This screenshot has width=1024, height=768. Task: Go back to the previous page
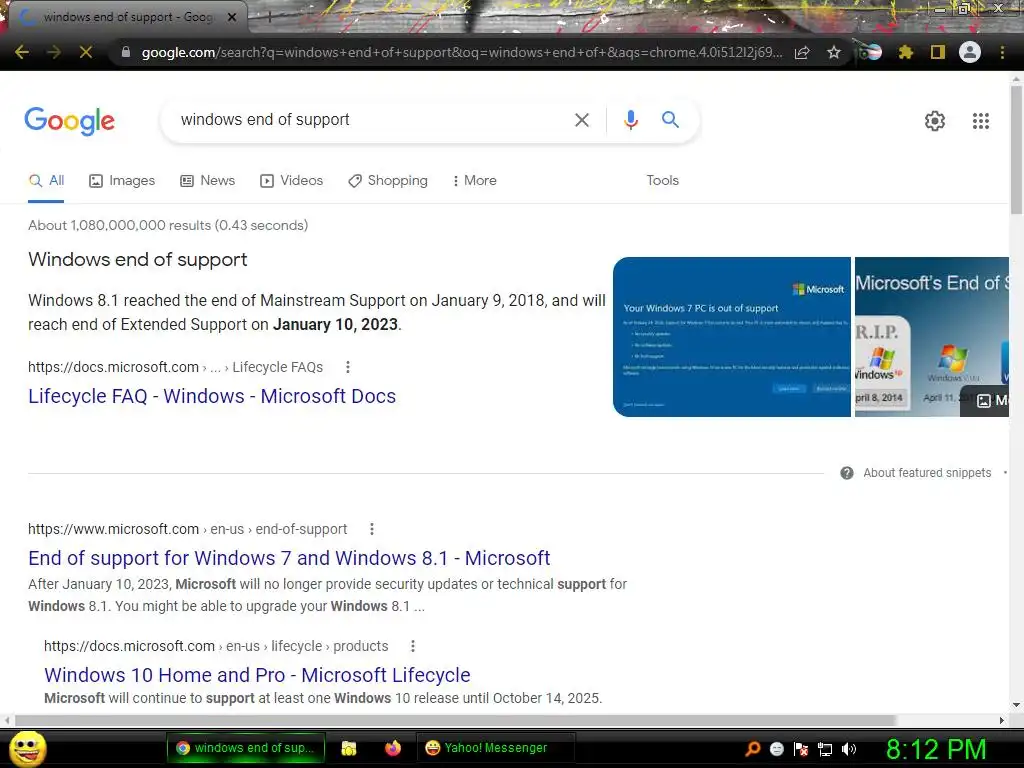[22, 52]
